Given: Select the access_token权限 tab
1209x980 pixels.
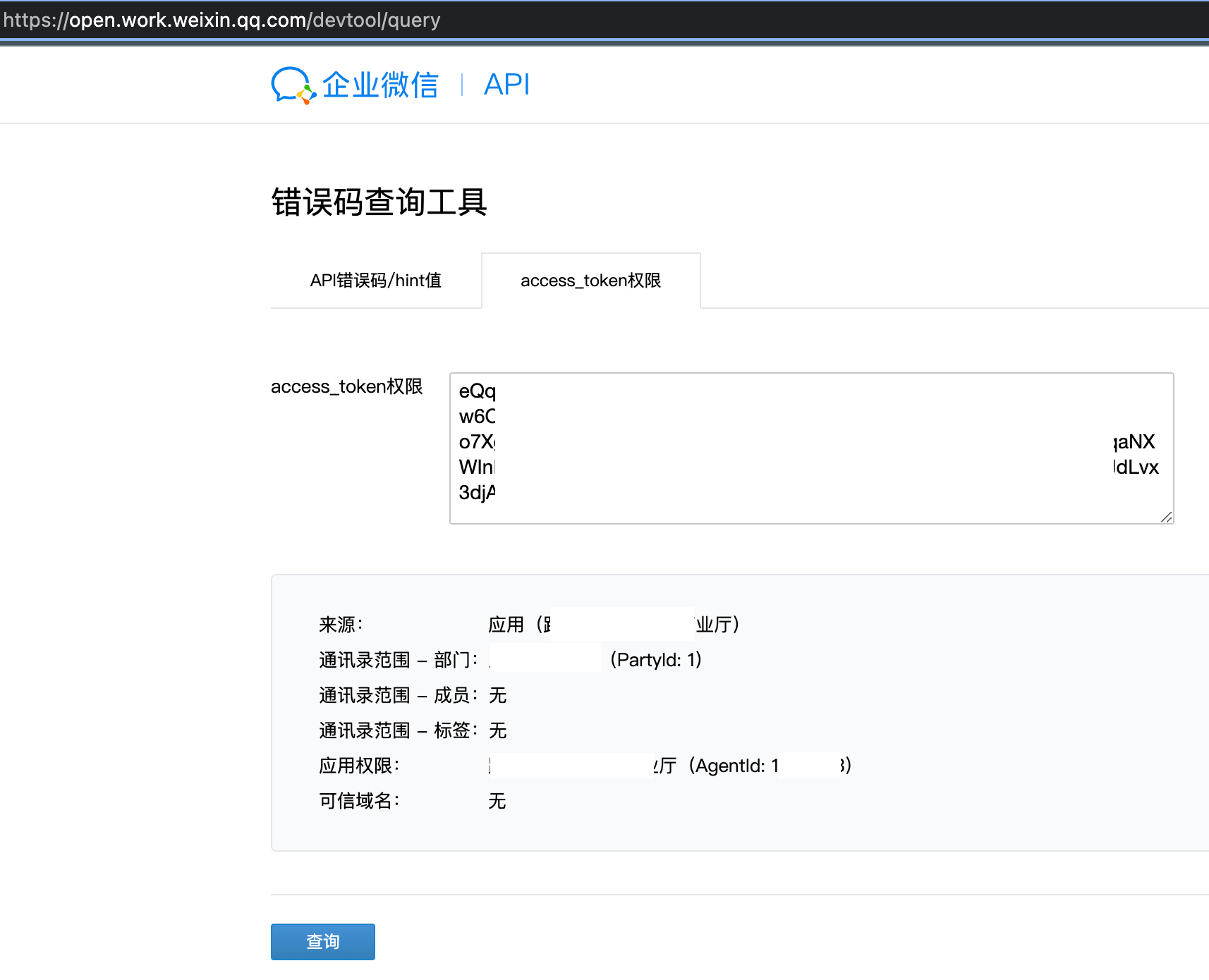Looking at the screenshot, I should [590, 281].
